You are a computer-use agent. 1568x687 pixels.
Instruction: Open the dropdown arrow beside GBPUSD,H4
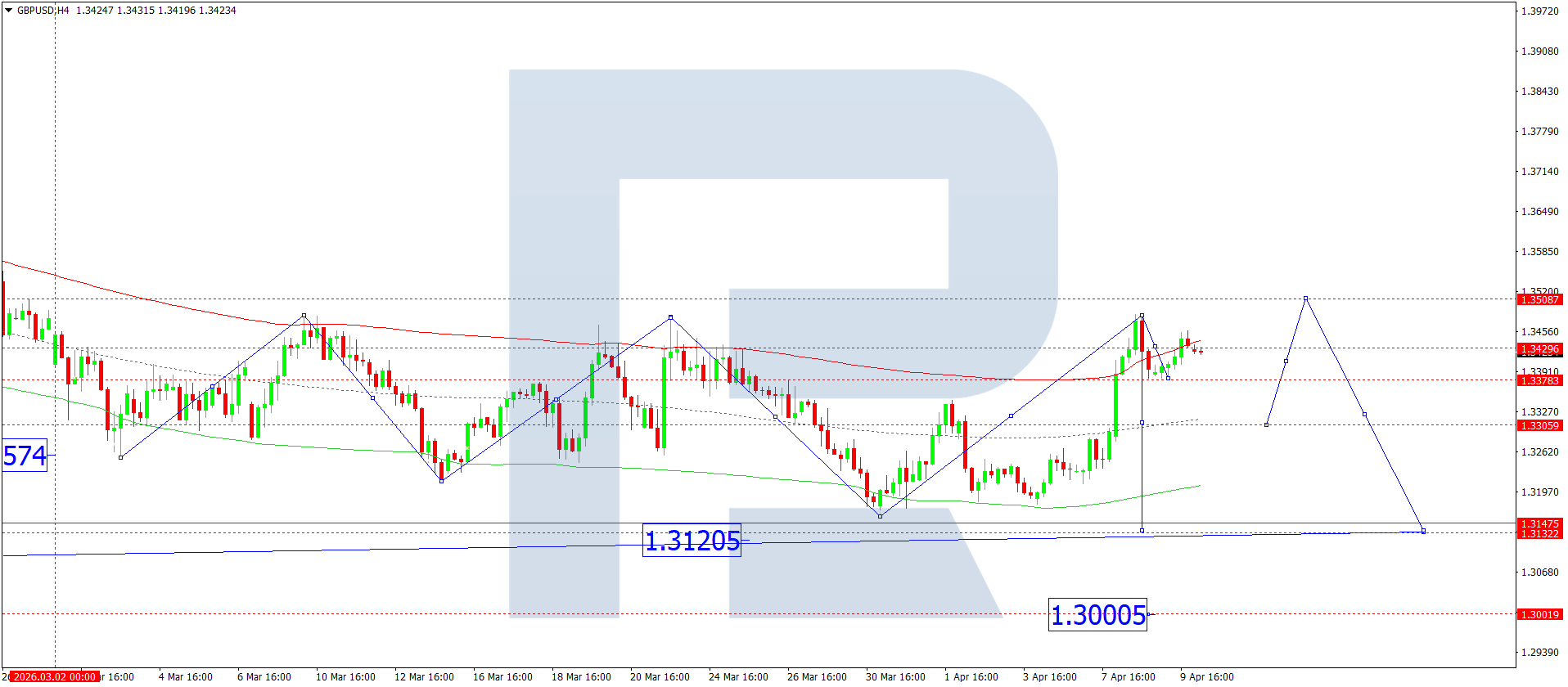click(x=8, y=11)
